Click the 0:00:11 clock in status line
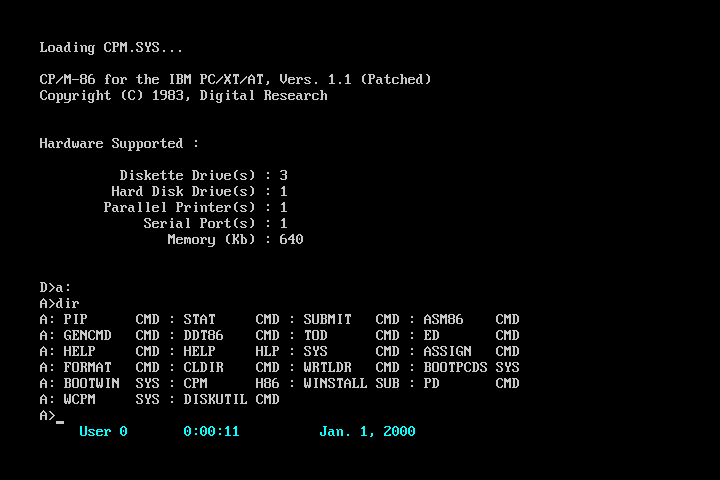Image resolution: width=720 pixels, height=480 pixels. [211, 432]
